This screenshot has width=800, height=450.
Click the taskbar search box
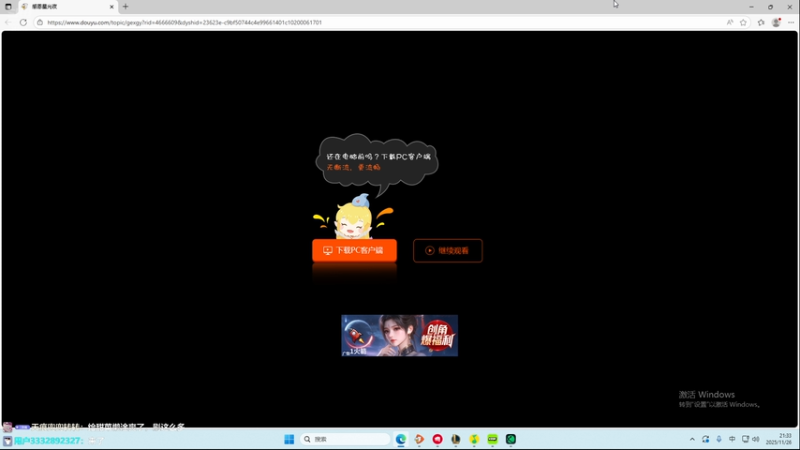tap(345, 439)
